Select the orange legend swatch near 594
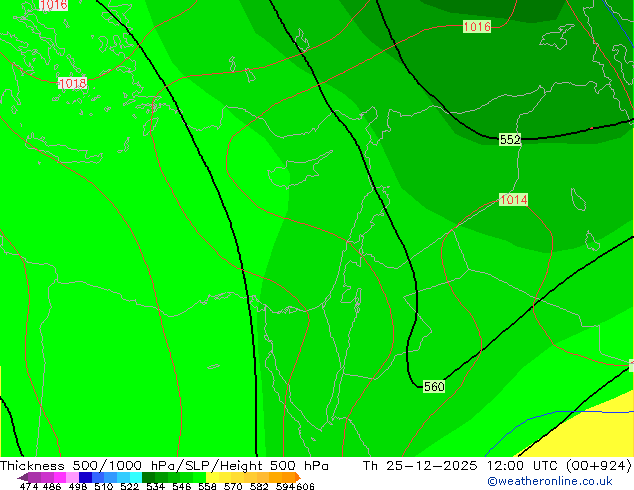 (288, 477)
